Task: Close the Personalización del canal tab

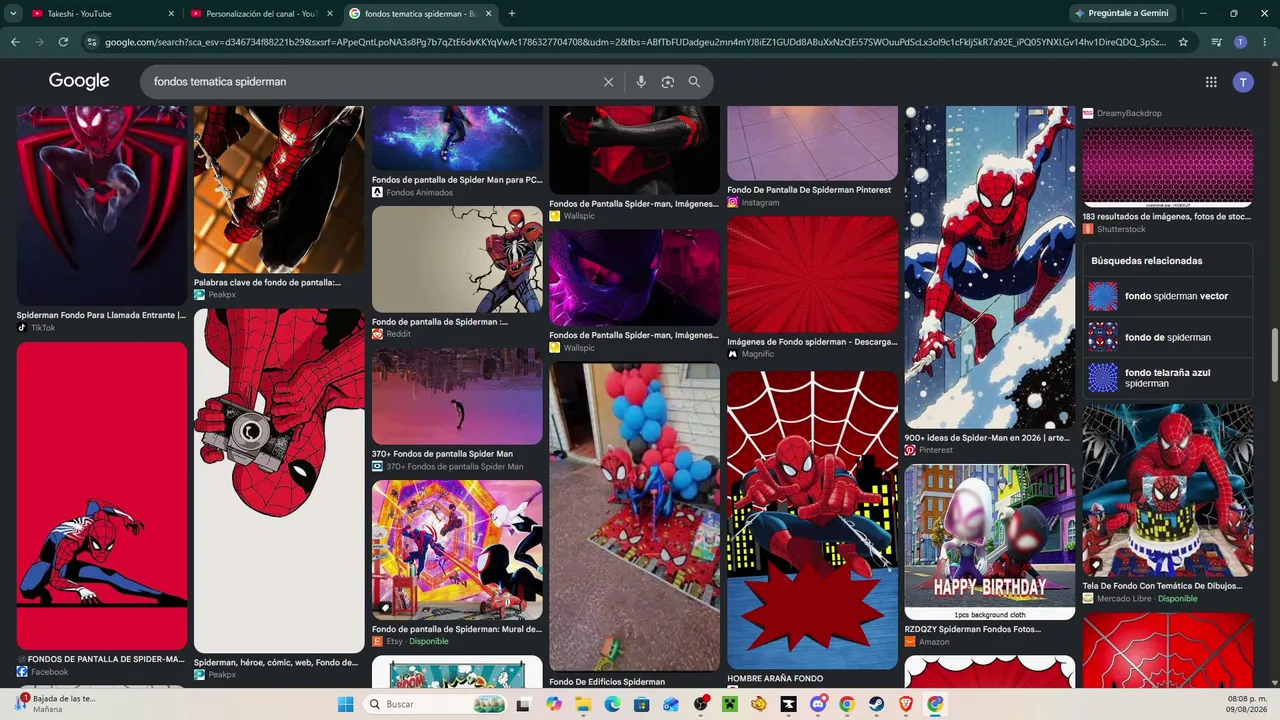Action: 329,14
